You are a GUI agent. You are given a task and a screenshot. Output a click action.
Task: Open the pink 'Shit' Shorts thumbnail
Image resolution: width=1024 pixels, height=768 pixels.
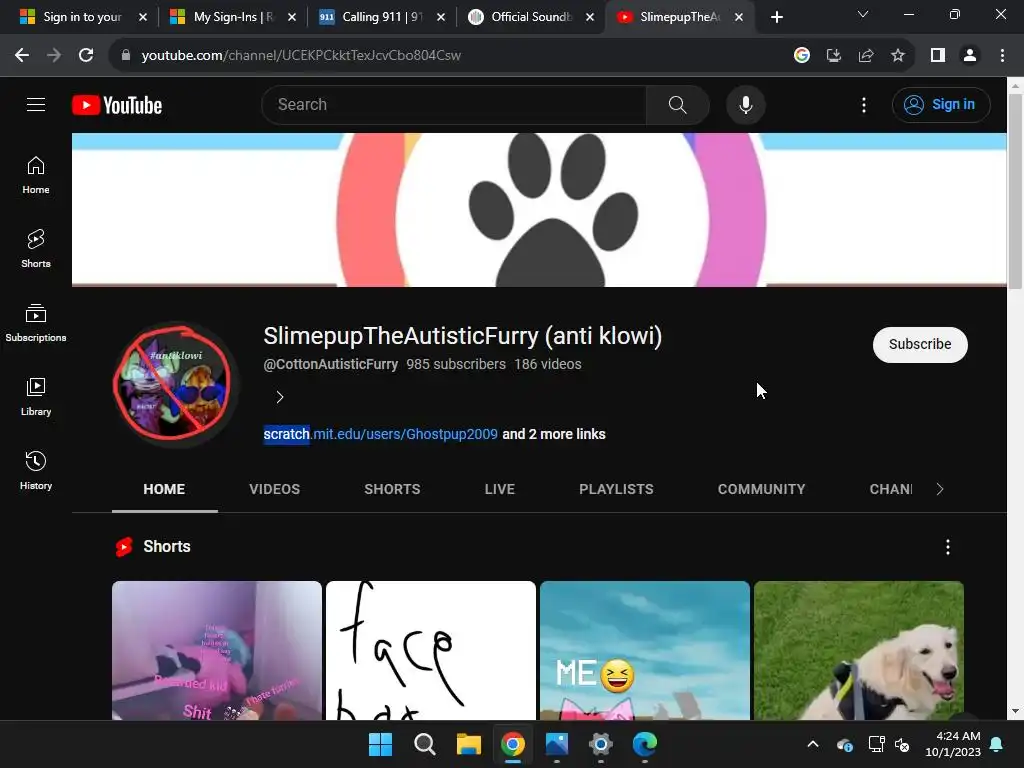[217, 650]
